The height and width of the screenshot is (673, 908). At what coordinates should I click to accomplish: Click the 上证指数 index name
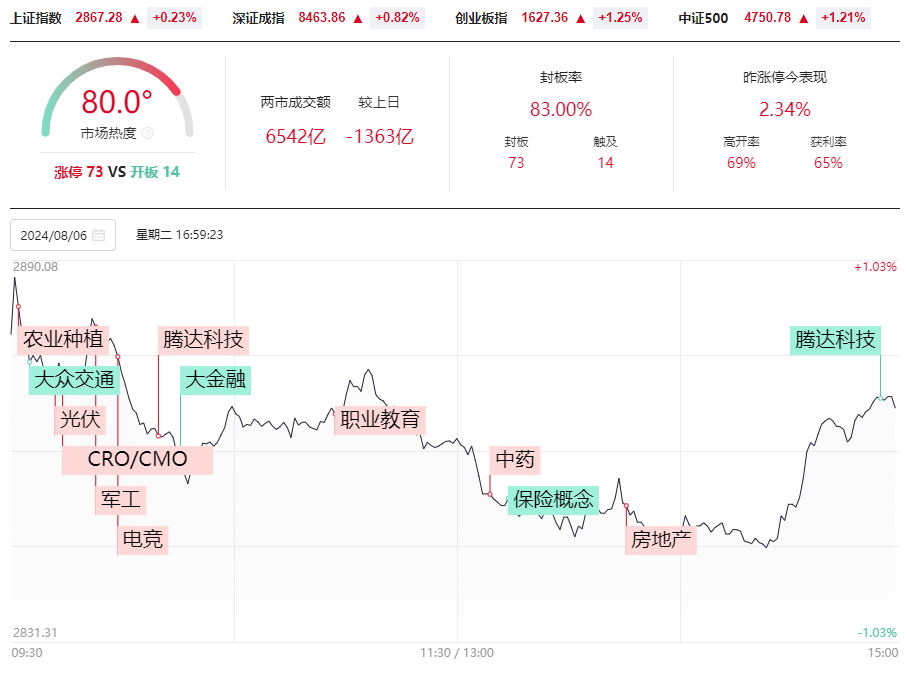coord(36,19)
